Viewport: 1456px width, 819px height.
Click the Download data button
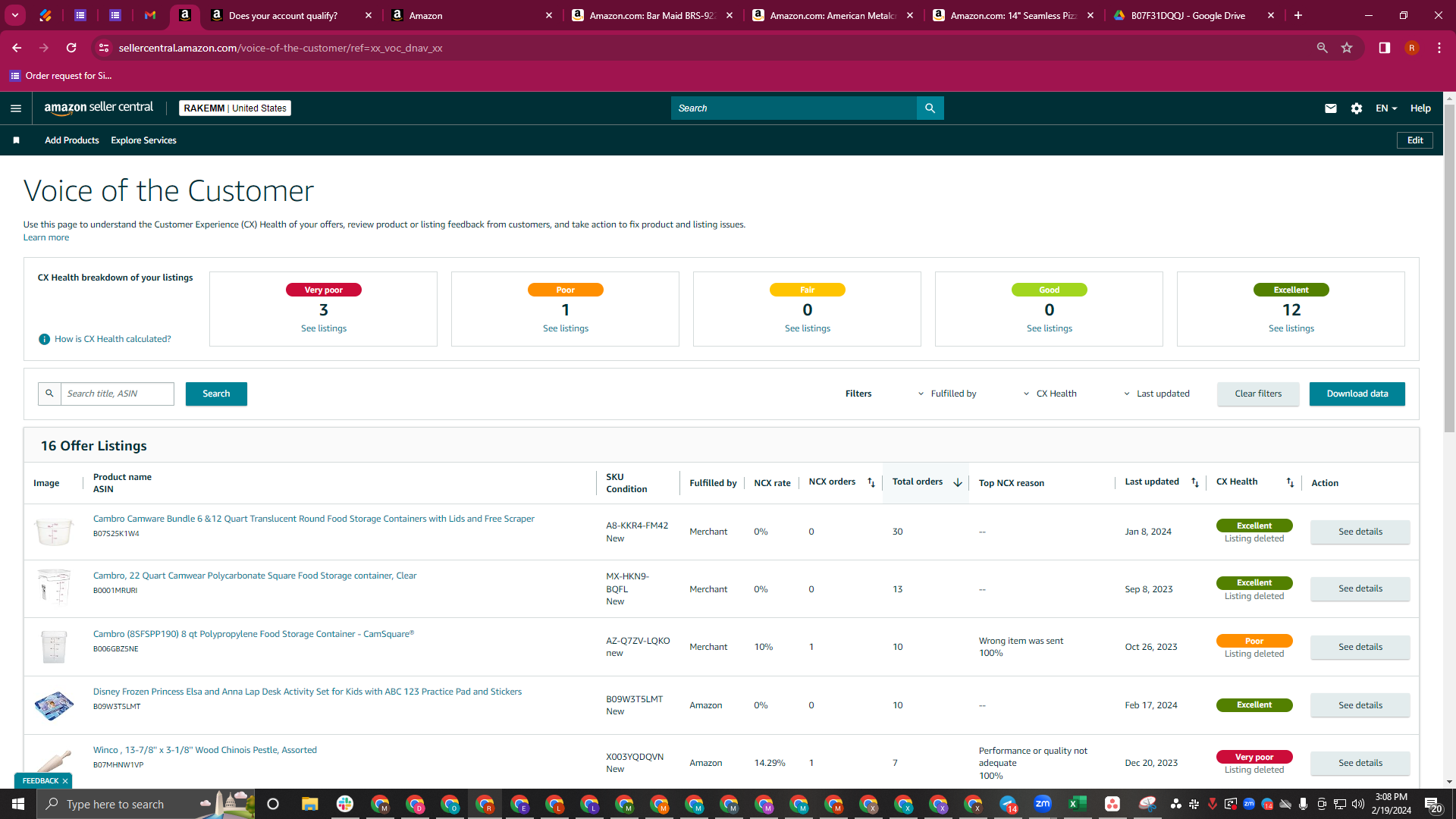click(1357, 394)
